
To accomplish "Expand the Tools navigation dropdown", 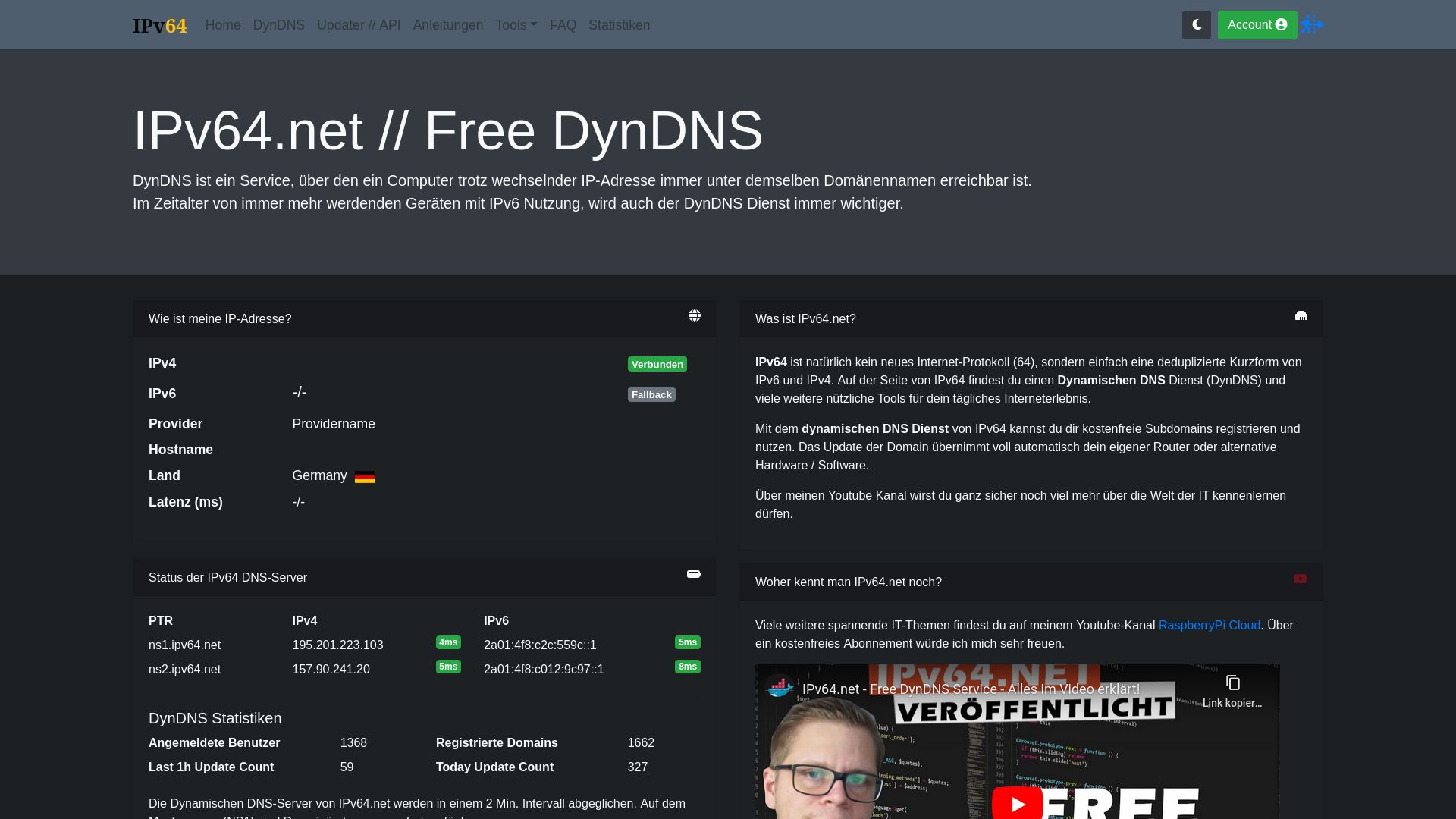I will coord(516,25).
